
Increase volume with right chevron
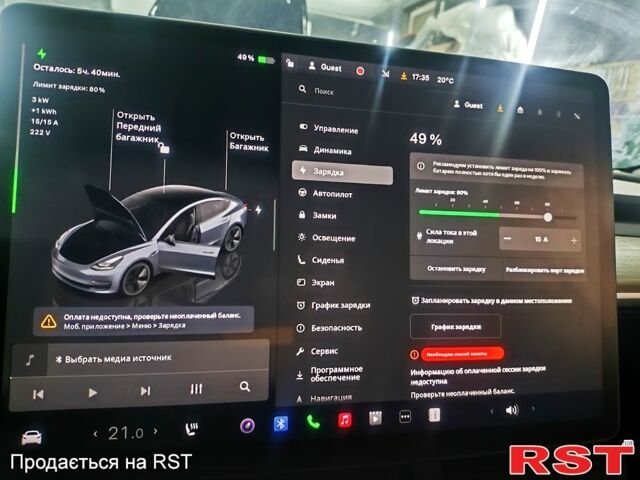click(x=533, y=408)
